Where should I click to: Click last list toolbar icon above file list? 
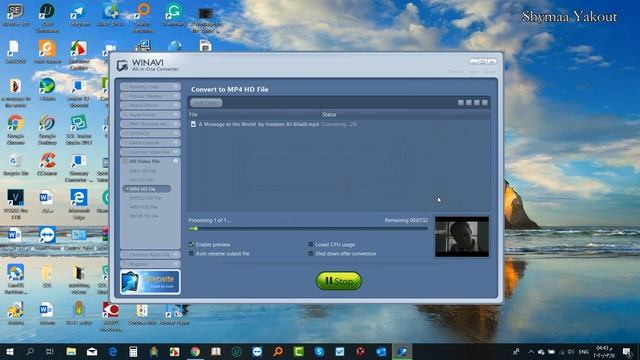485,102
